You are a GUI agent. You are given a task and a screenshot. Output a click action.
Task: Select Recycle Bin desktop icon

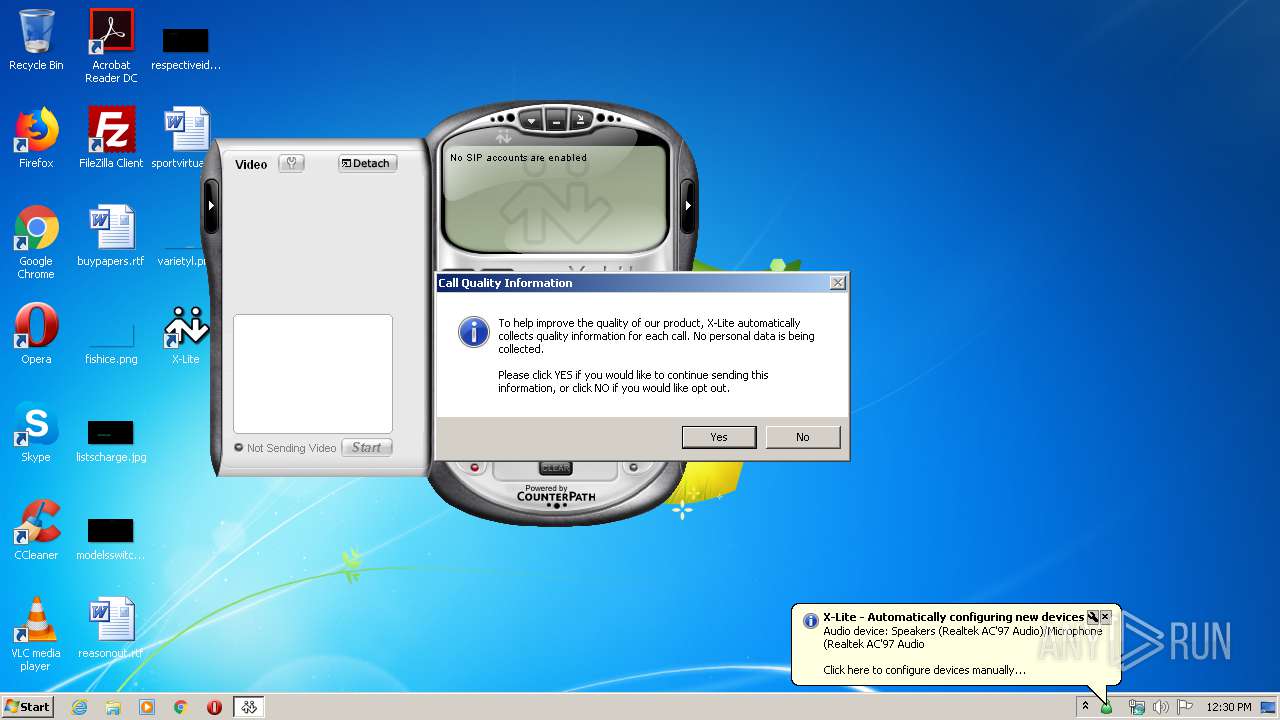click(x=36, y=40)
